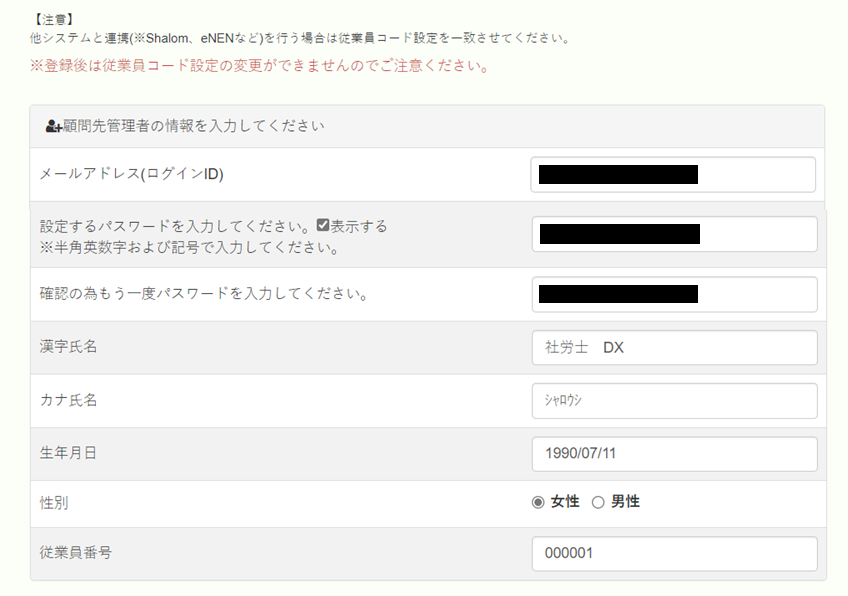This screenshot has width=848, height=596.
Task: Click the red warning text about 従業員コード設定
Action: pyautogui.click(x=260, y=65)
